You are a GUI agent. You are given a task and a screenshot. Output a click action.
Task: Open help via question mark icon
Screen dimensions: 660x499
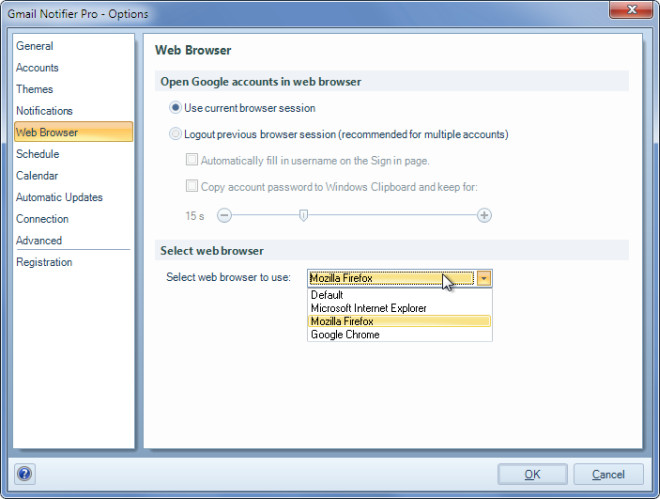[x=25, y=474]
